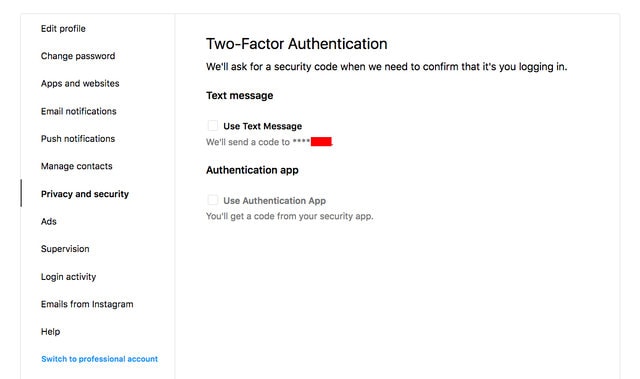The image size is (640, 379).
Task: View Login activity page
Action: [x=69, y=277]
